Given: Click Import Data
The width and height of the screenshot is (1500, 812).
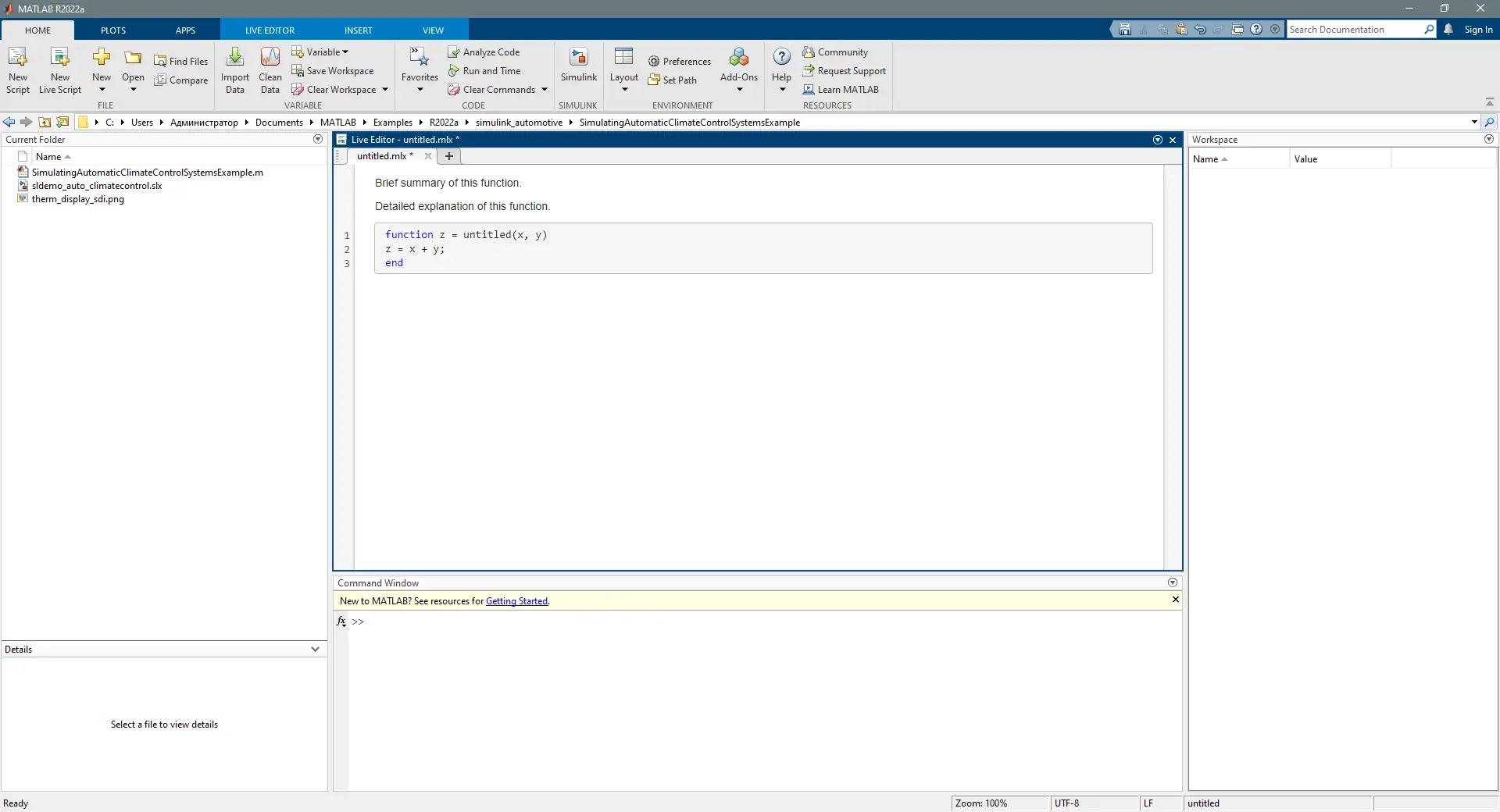Looking at the screenshot, I should coord(234,70).
